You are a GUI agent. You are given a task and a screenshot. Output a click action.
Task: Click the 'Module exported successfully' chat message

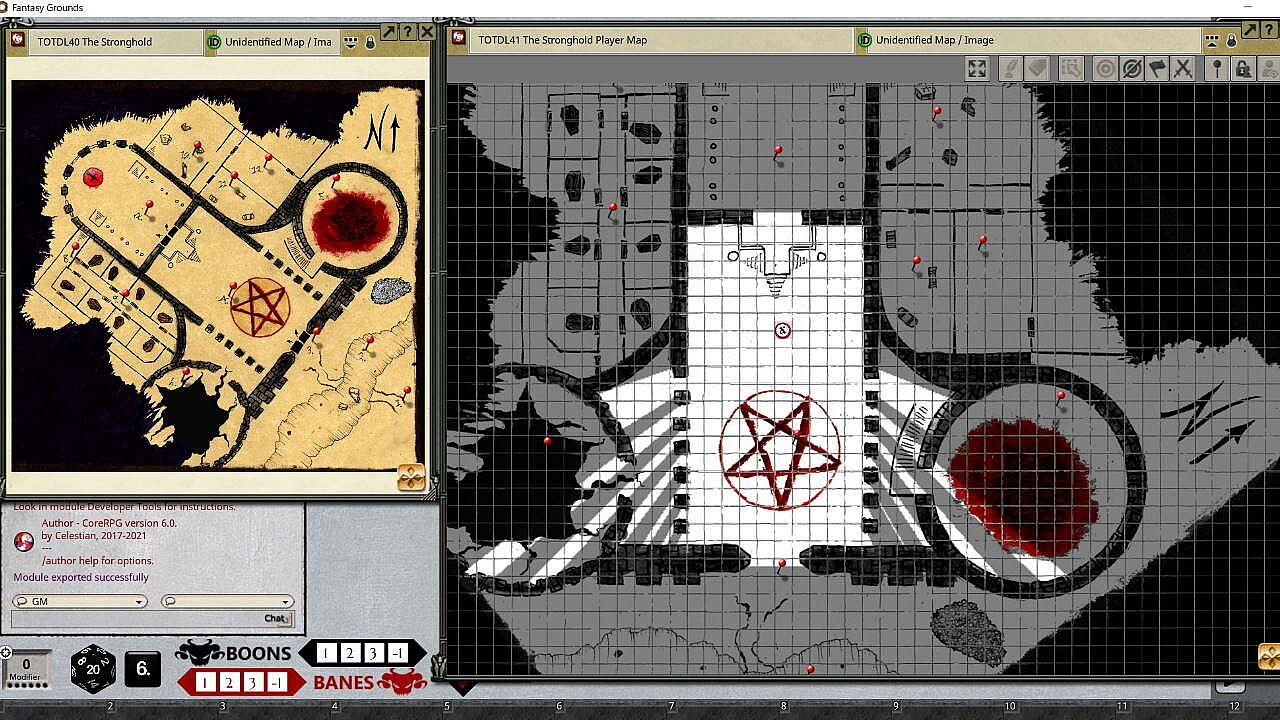point(81,577)
